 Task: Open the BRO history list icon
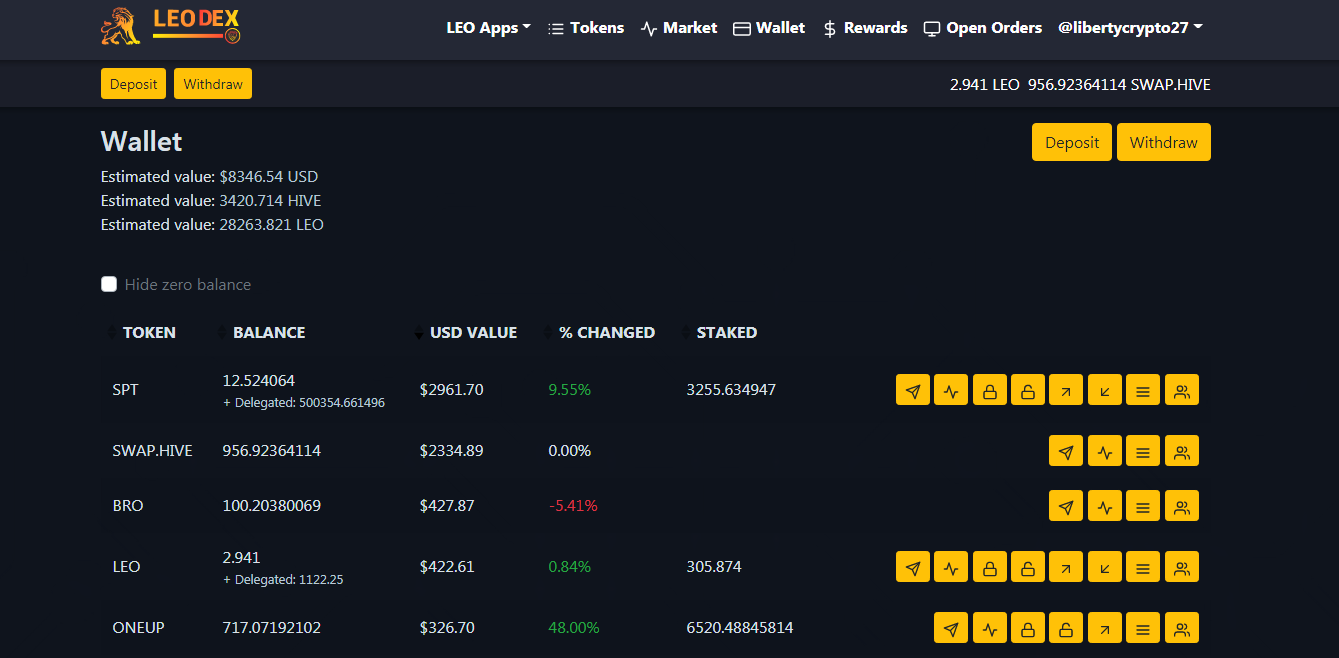coord(1143,506)
